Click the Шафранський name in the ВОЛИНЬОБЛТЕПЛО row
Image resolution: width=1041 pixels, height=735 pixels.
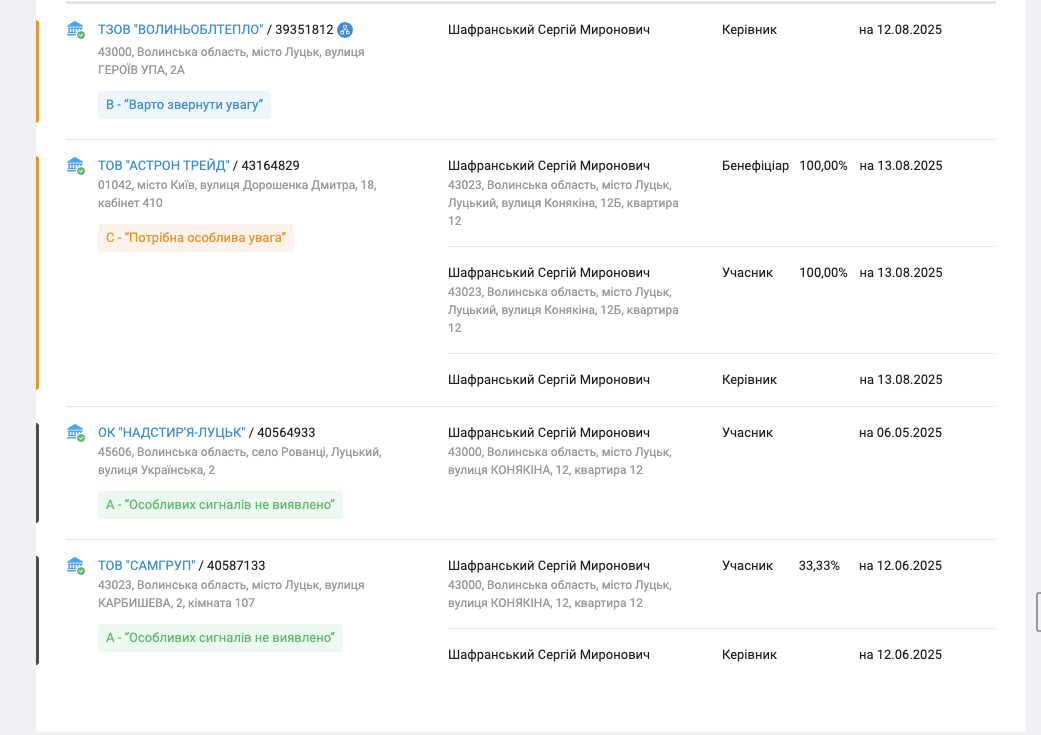pyautogui.click(x=549, y=30)
